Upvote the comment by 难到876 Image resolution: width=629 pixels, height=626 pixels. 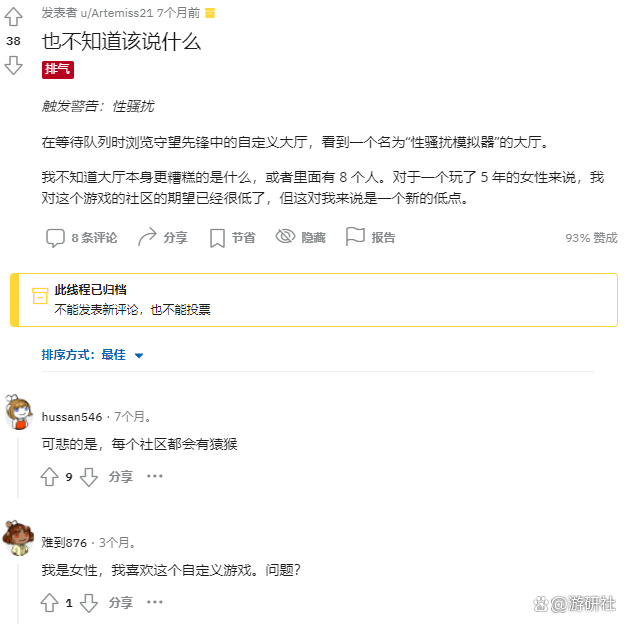[49, 603]
